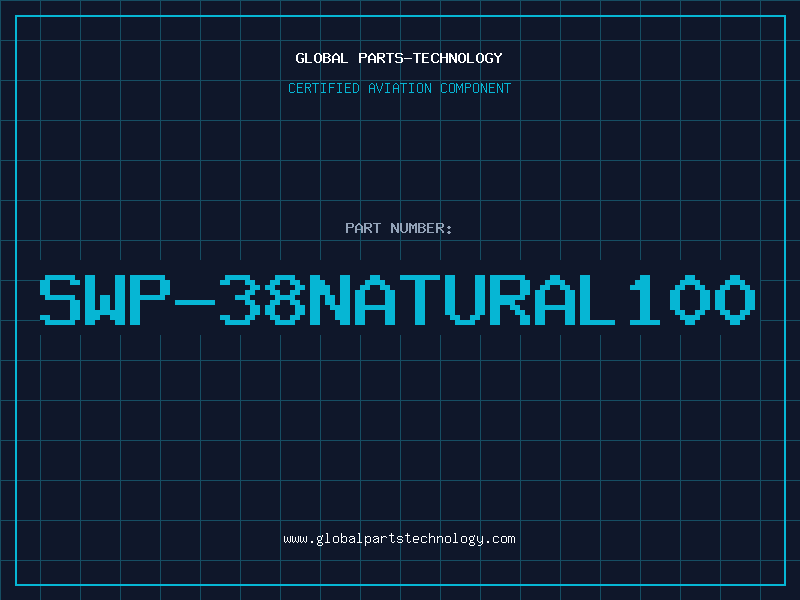Select the part number SWP-38NATURAL100
Viewport: 800px width, 600px height.
[x=397, y=299]
